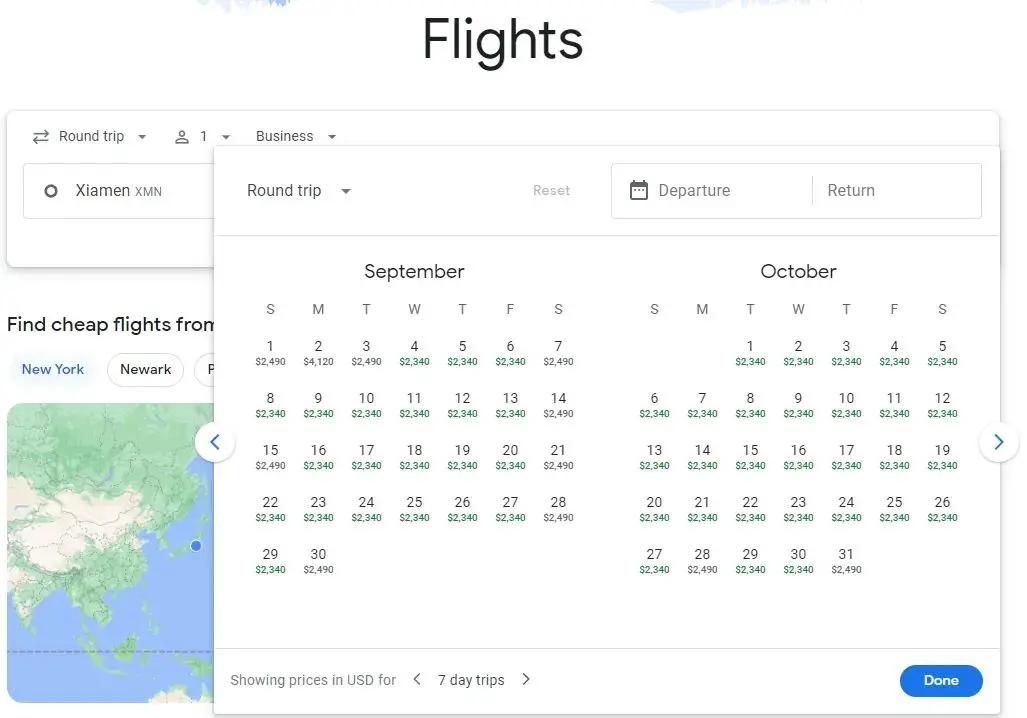Click the Reset button
The width and height of the screenshot is (1027, 718).
pyautogui.click(x=551, y=190)
